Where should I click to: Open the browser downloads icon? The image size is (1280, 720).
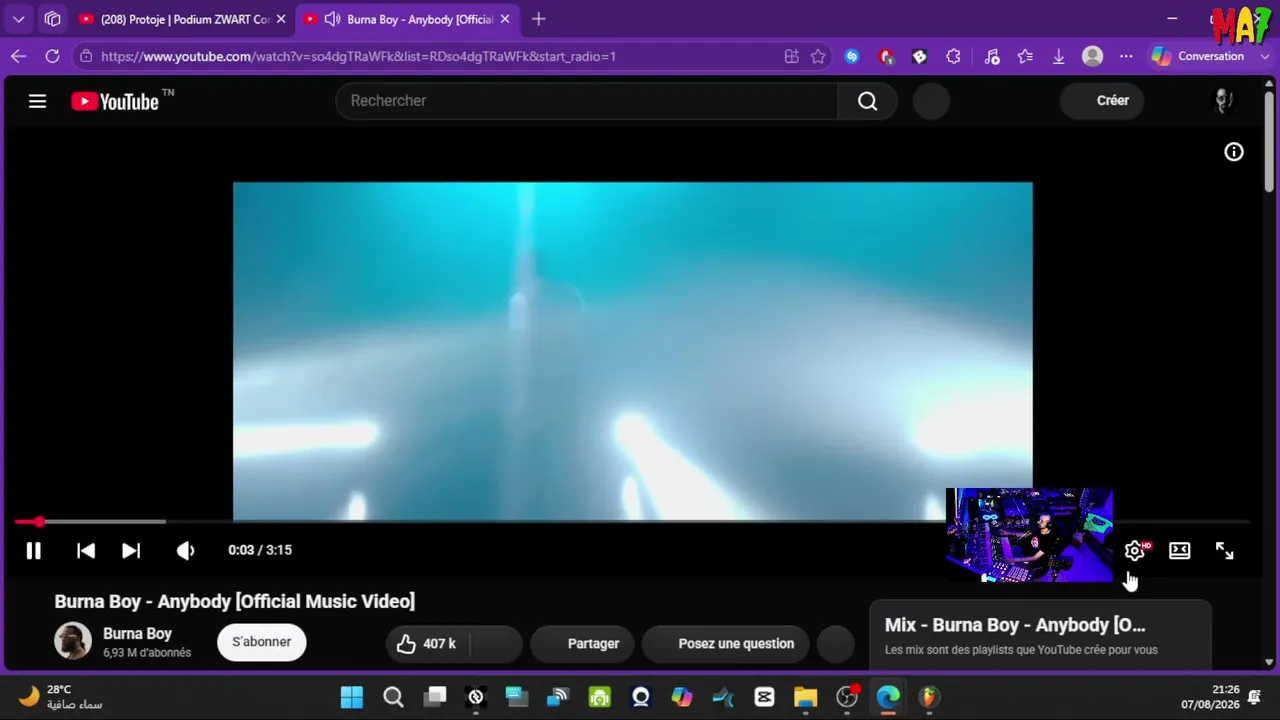(1059, 57)
